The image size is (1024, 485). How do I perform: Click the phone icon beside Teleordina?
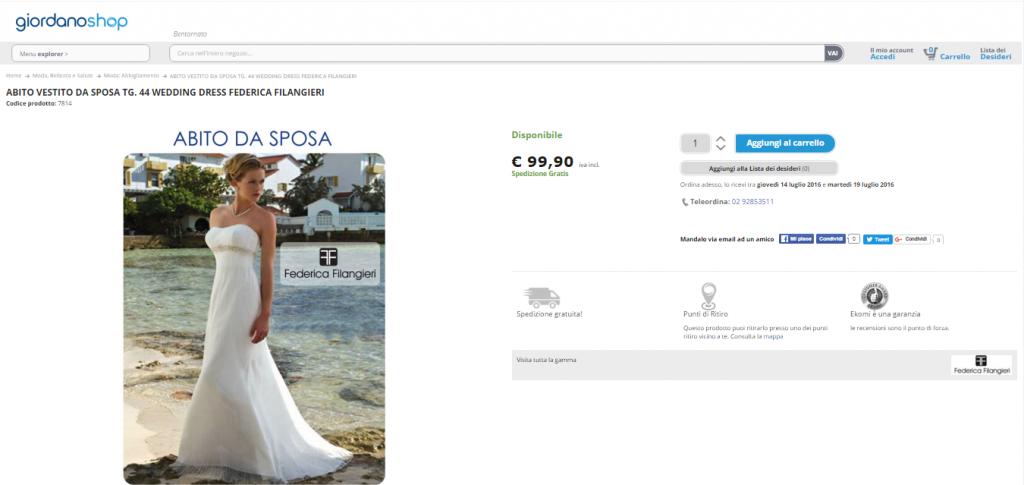[x=684, y=202]
